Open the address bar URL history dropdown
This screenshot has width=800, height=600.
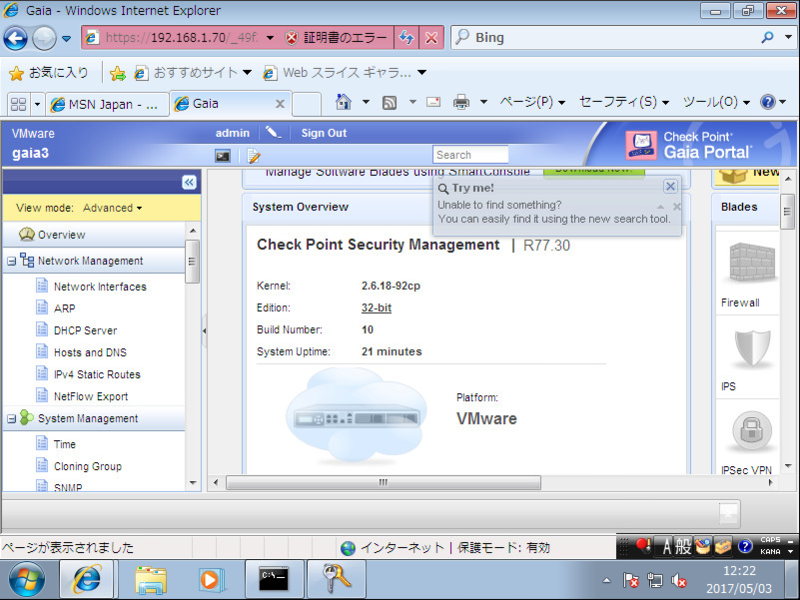(x=270, y=38)
